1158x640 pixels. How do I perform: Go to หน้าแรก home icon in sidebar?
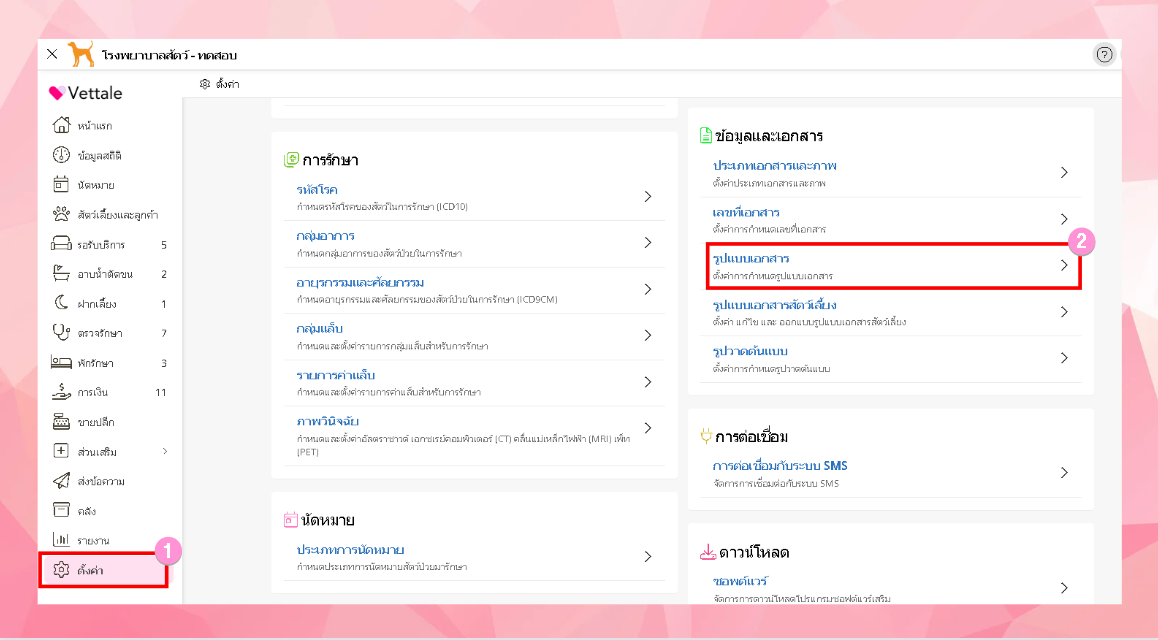[x=61, y=125]
